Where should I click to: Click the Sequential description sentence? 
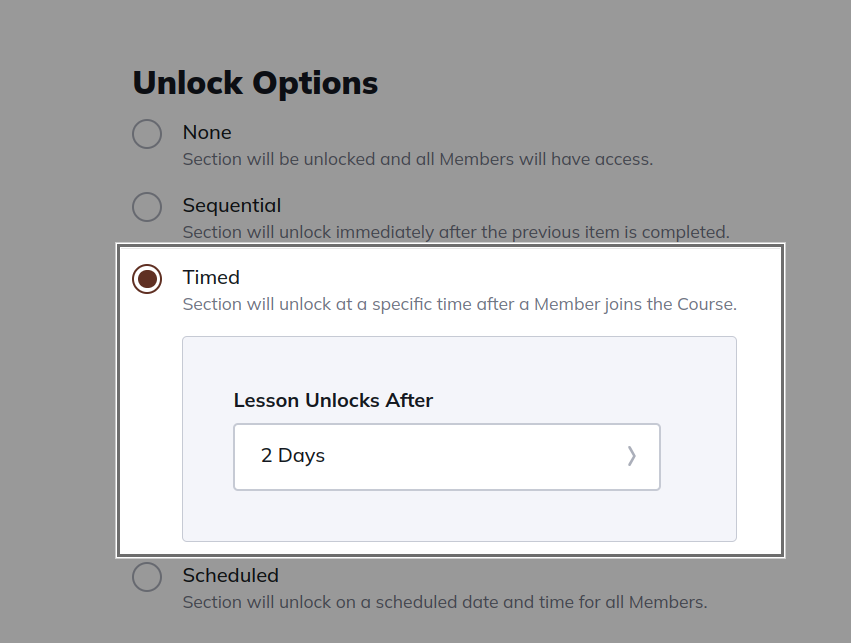point(455,232)
